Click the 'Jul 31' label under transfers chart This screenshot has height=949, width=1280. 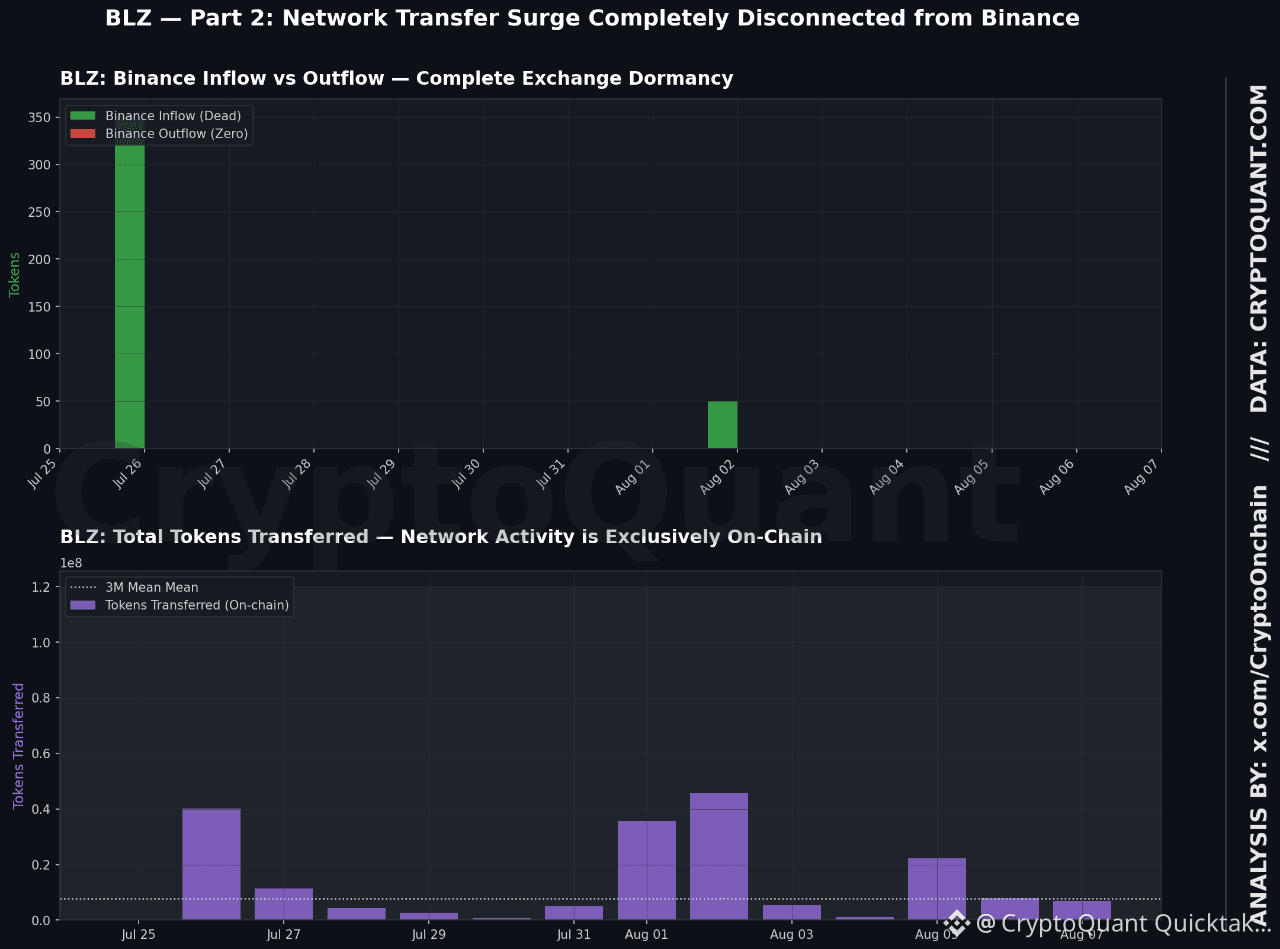click(x=574, y=935)
